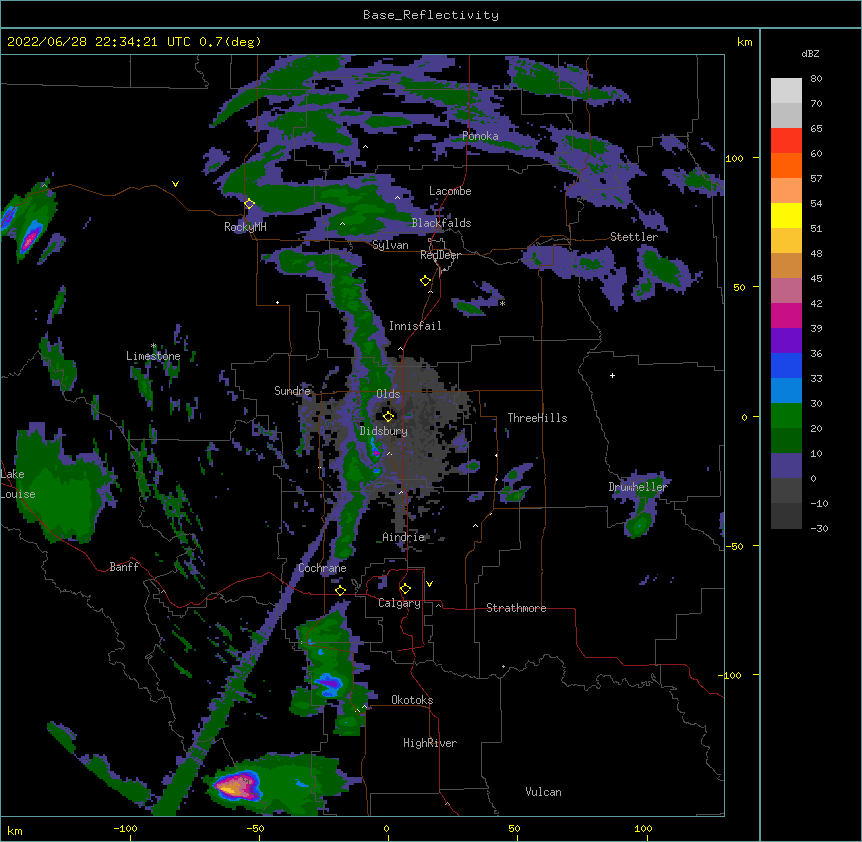Screen dimensions: 862x842
Task: Click the Cochrane town label
Action: (322, 568)
